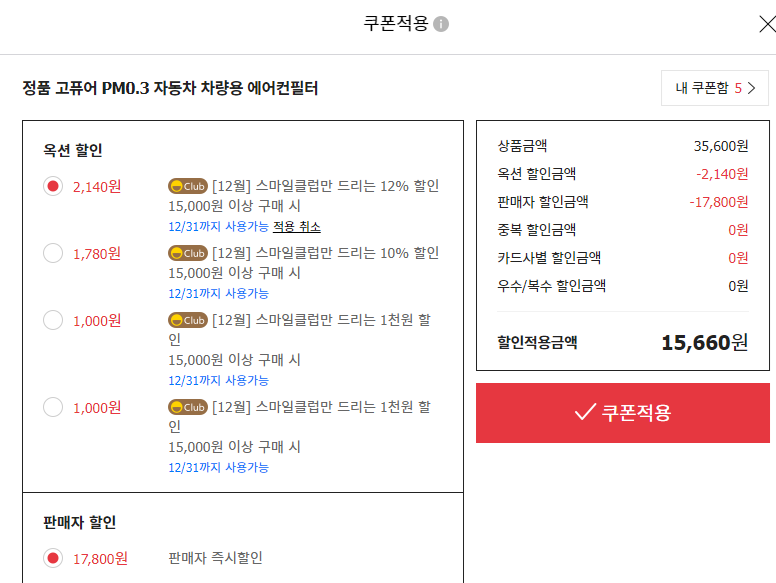Viewport: 776px width, 583px height.
Task: Click Club badge on second 1천원 coupon
Action: 188,407
